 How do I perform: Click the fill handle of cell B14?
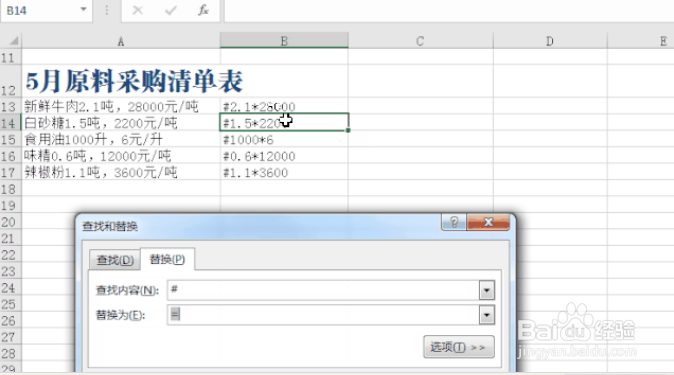[x=347, y=130]
